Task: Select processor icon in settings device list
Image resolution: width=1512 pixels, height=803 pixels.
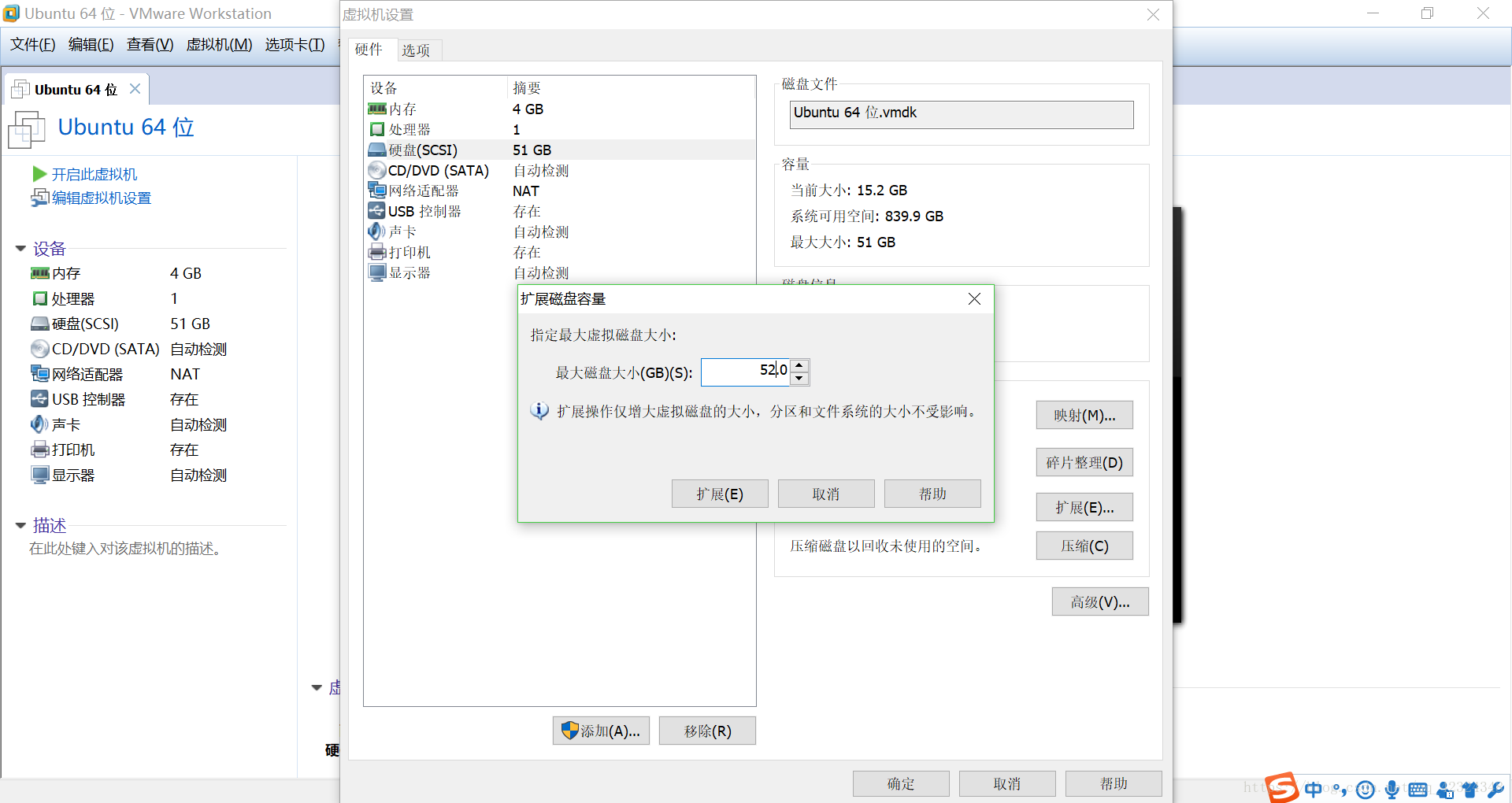Action: click(x=377, y=129)
